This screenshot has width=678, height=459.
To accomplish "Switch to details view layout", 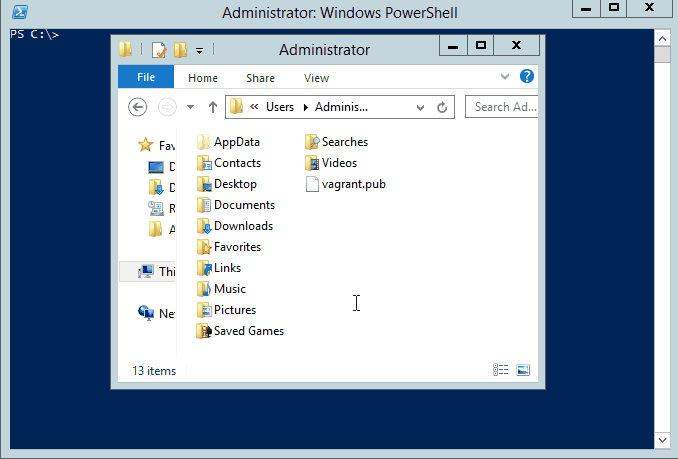I will tap(500, 370).
